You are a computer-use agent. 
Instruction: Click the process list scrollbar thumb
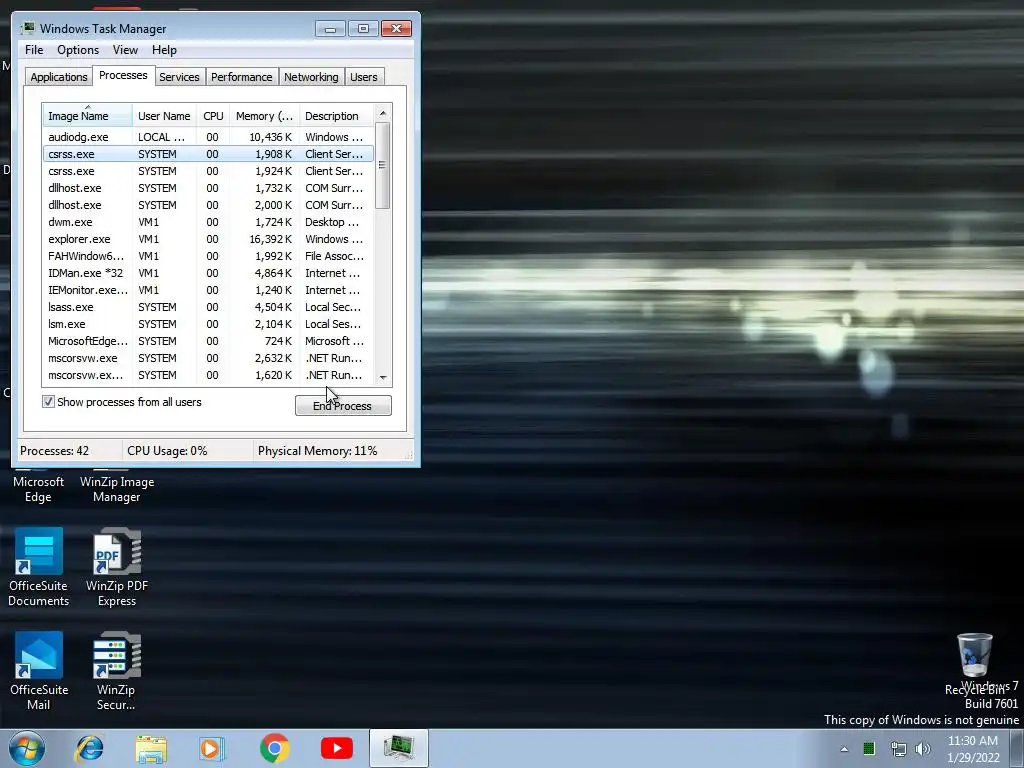[x=383, y=165]
